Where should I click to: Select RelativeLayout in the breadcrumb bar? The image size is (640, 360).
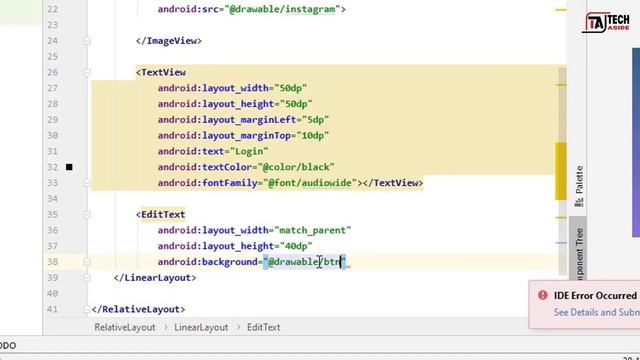(x=125, y=327)
